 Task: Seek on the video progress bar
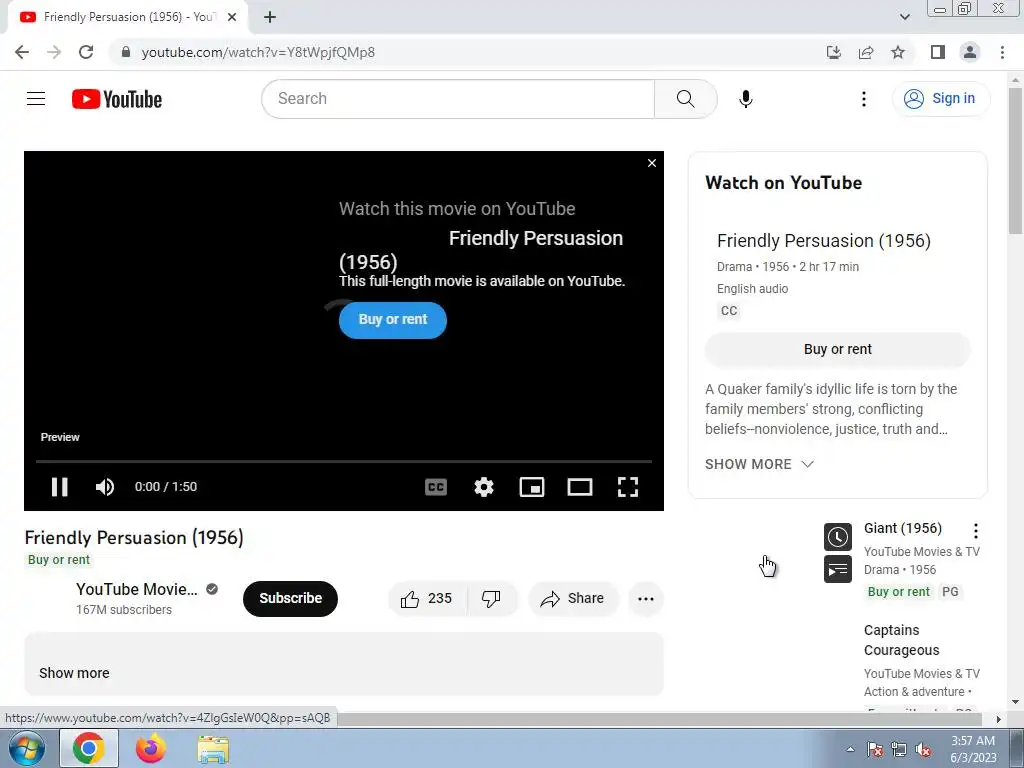point(344,461)
